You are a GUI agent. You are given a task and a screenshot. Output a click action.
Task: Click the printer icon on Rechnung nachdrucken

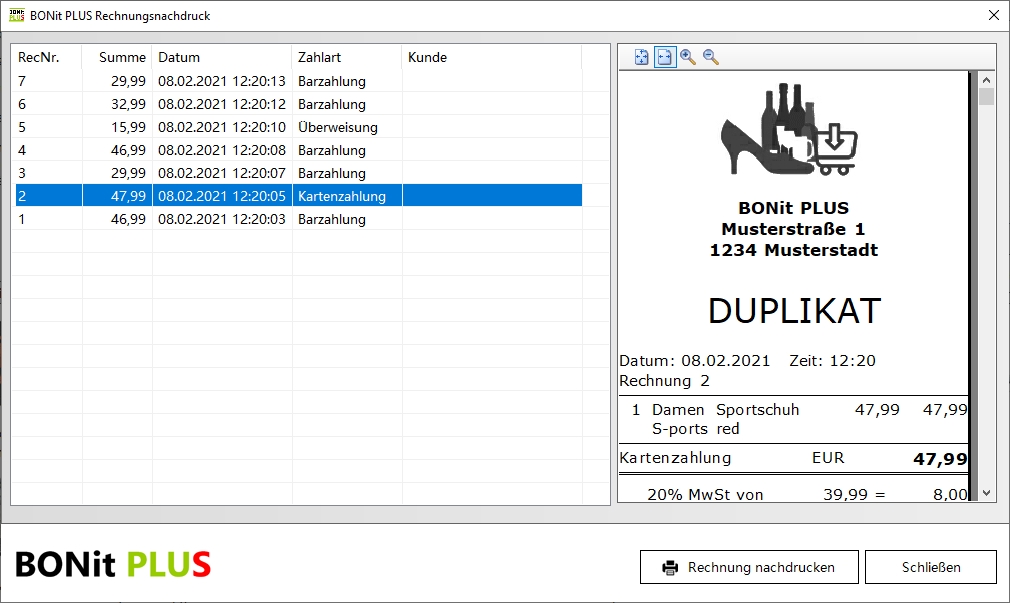[x=670, y=568]
